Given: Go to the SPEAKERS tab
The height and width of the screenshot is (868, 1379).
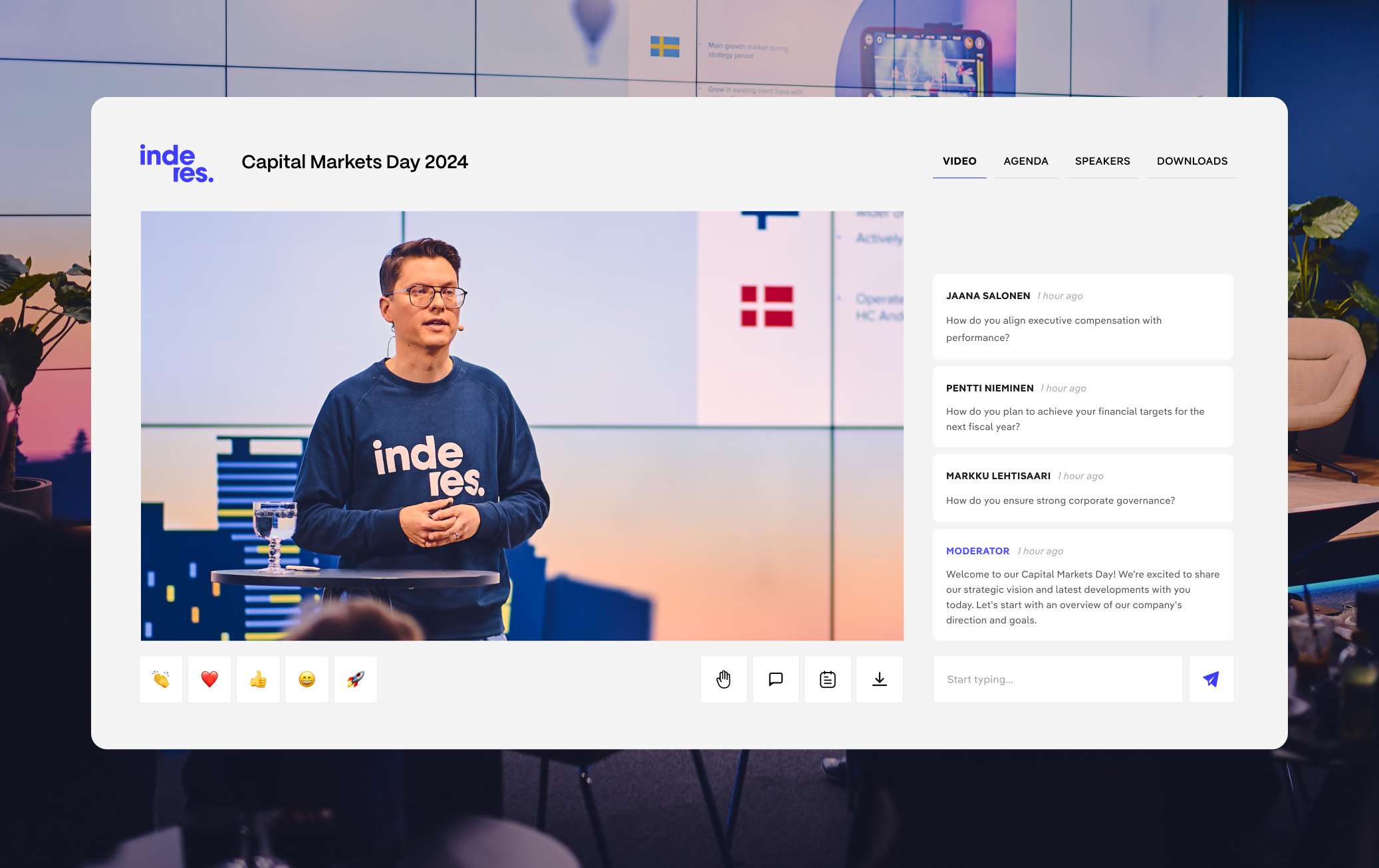Looking at the screenshot, I should (1102, 162).
